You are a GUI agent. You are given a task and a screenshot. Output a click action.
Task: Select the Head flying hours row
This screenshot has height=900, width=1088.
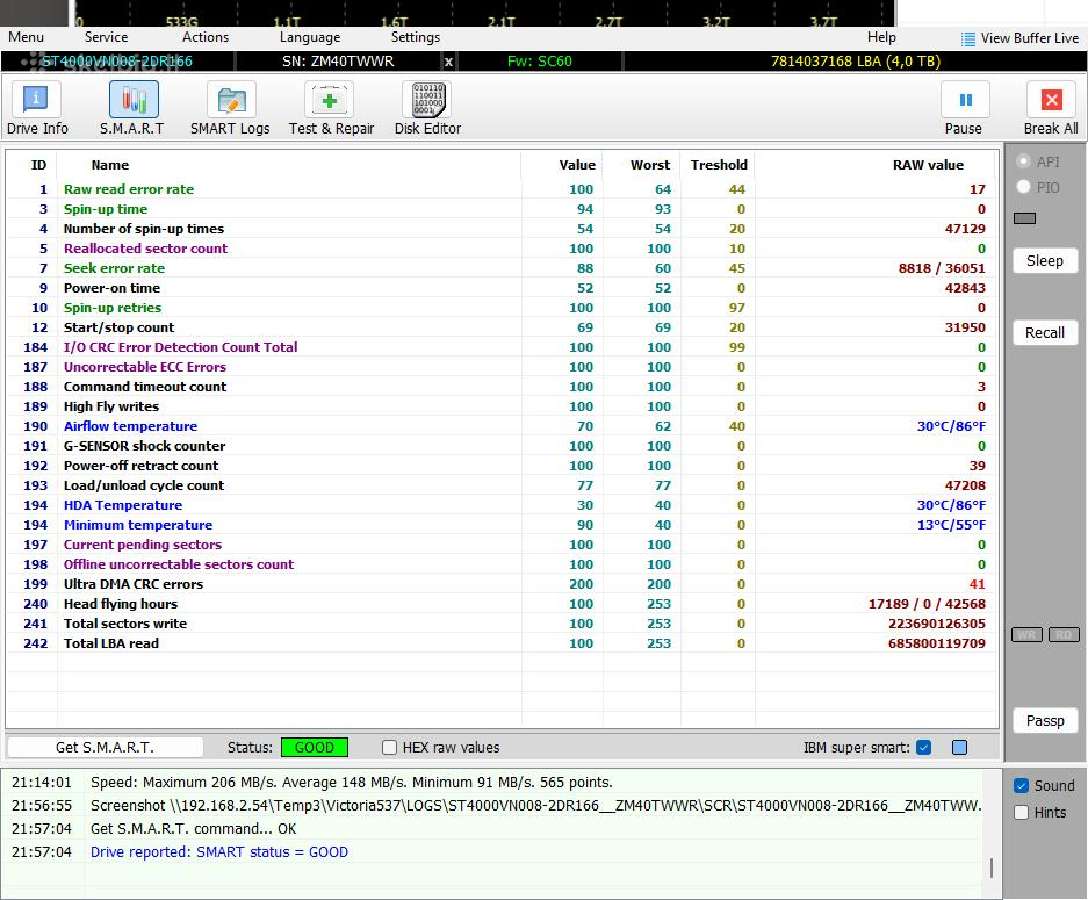pos(502,604)
